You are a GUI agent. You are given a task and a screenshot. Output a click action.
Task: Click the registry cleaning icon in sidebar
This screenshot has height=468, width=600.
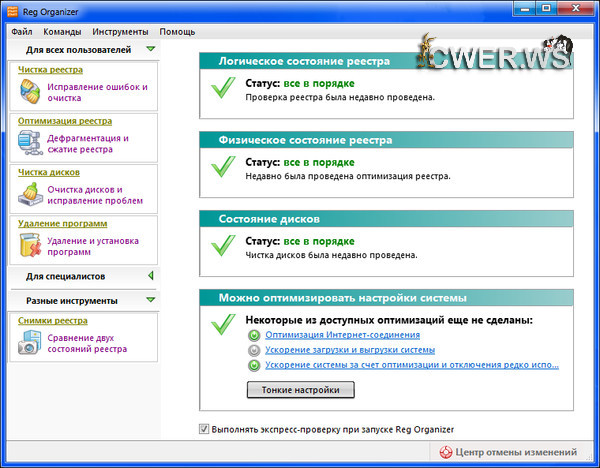(x=31, y=93)
